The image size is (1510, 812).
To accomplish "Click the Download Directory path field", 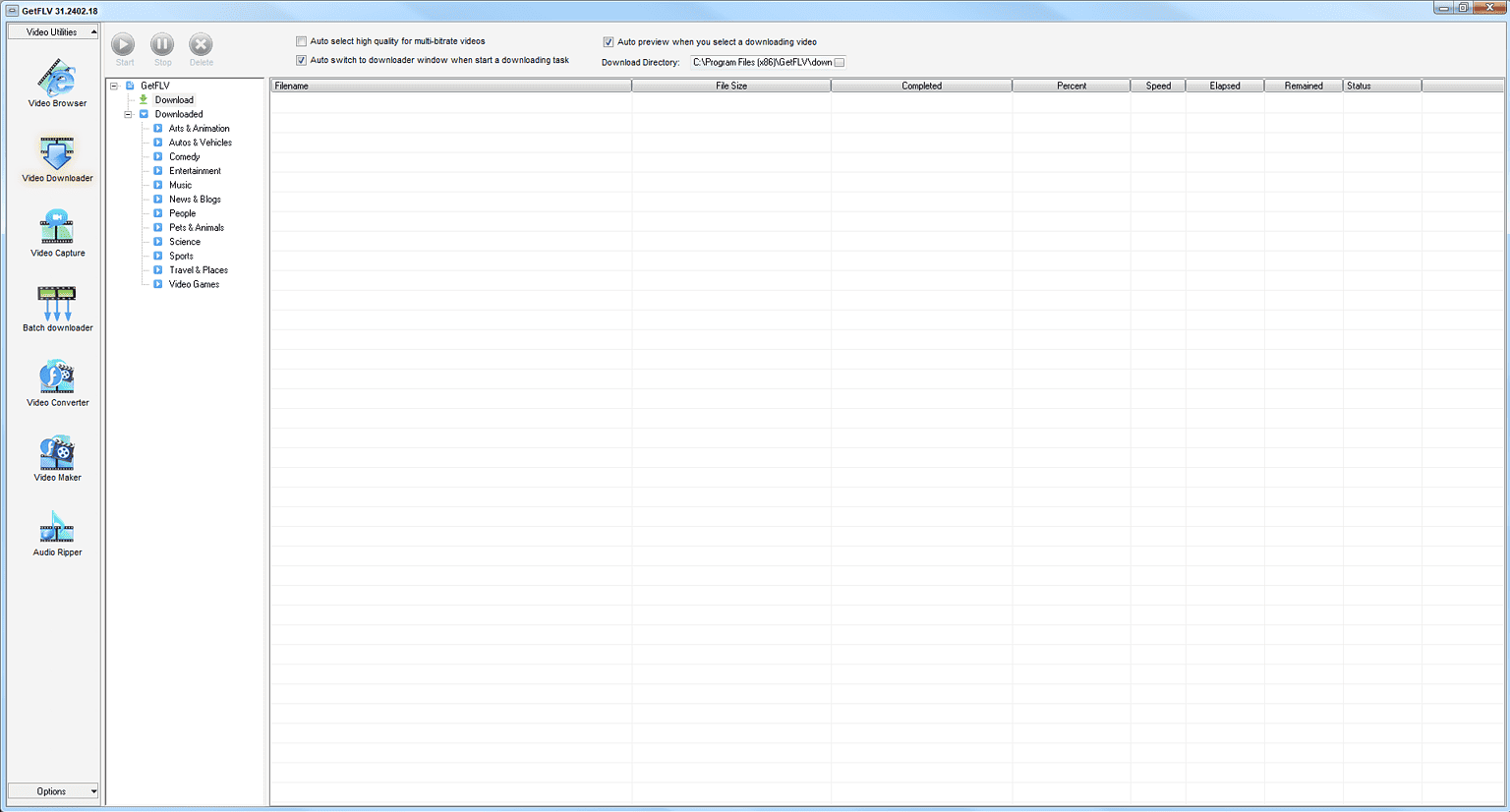I will pos(762,62).
